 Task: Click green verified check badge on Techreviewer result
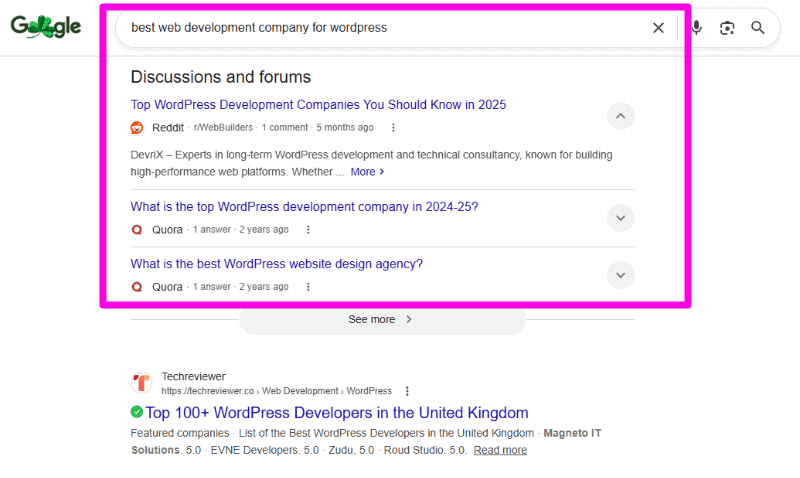coord(137,411)
